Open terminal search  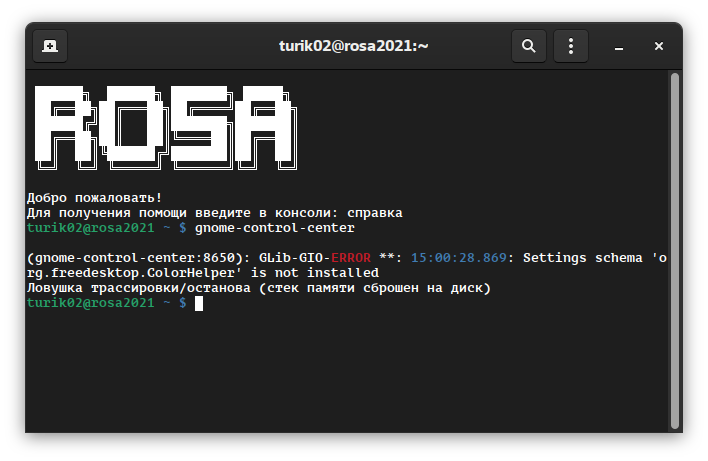click(528, 46)
